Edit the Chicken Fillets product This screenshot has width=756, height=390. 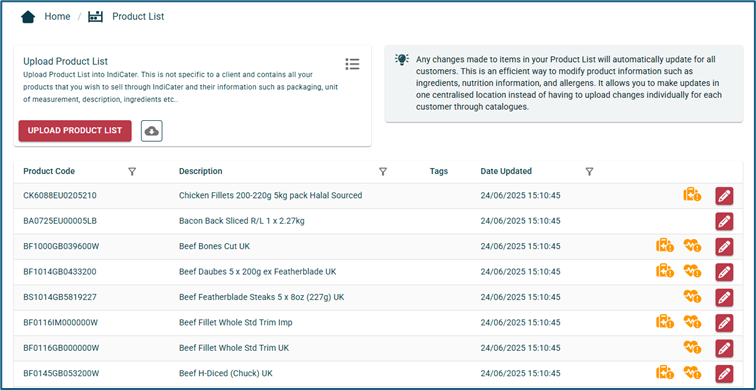pyautogui.click(x=724, y=196)
